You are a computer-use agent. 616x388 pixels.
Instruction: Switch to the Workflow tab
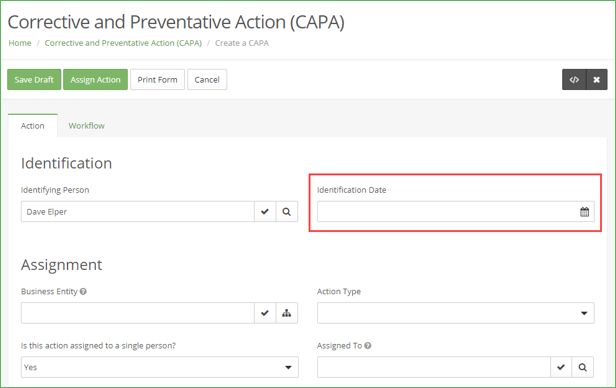pyautogui.click(x=86, y=126)
